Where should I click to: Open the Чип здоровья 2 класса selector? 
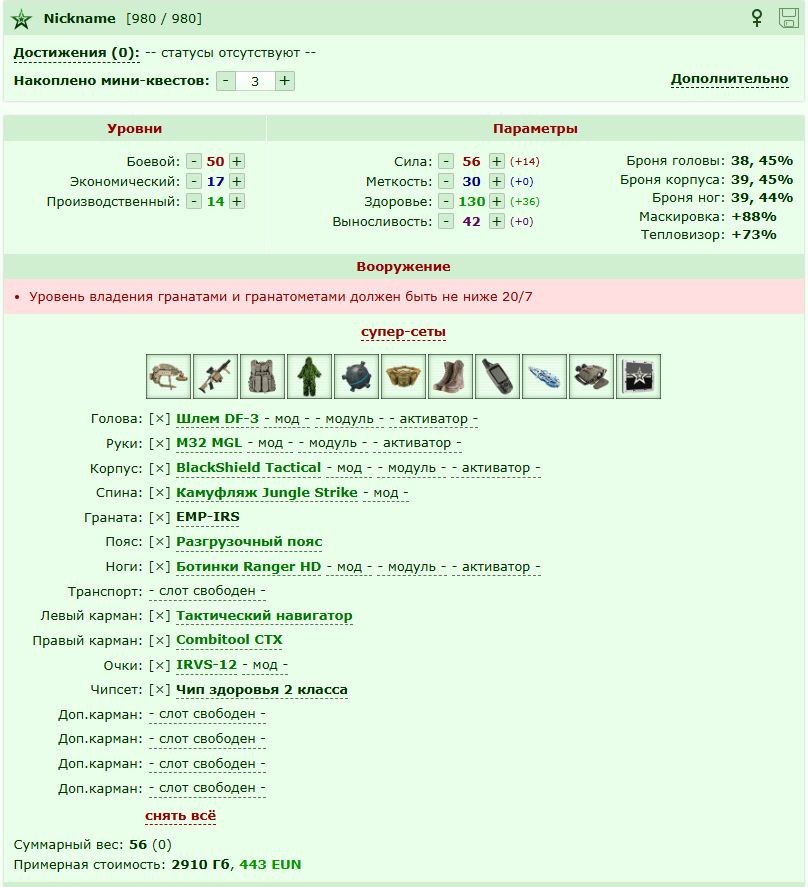tap(262, 690)
